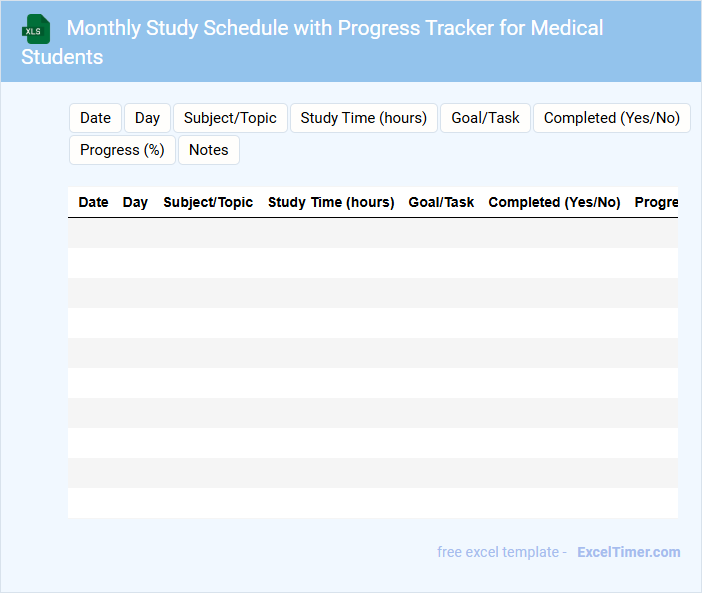Click the Study Time (hours) table header
The image size is (702, 593).
point(331,202)
